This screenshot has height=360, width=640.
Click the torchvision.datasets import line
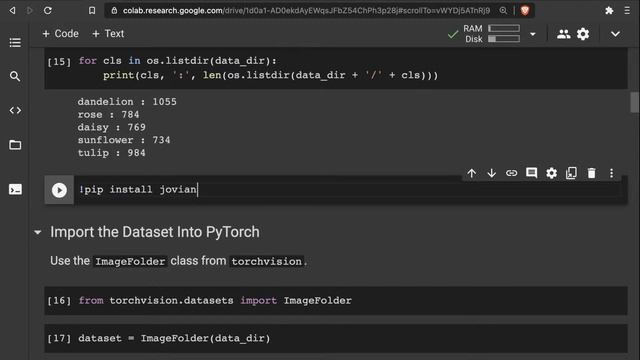[215, 300]
